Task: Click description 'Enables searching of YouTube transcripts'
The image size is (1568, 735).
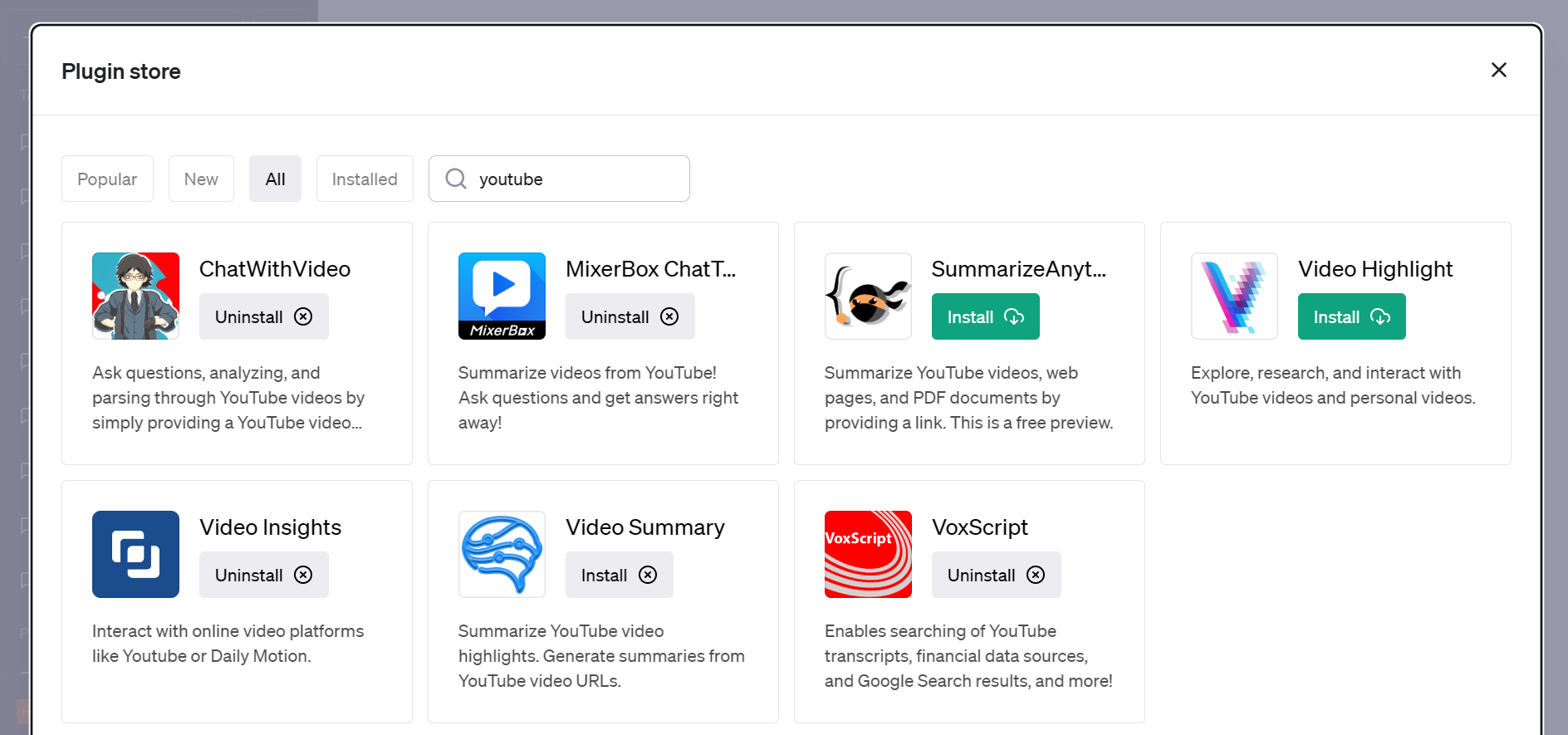Action: point(968,656)
